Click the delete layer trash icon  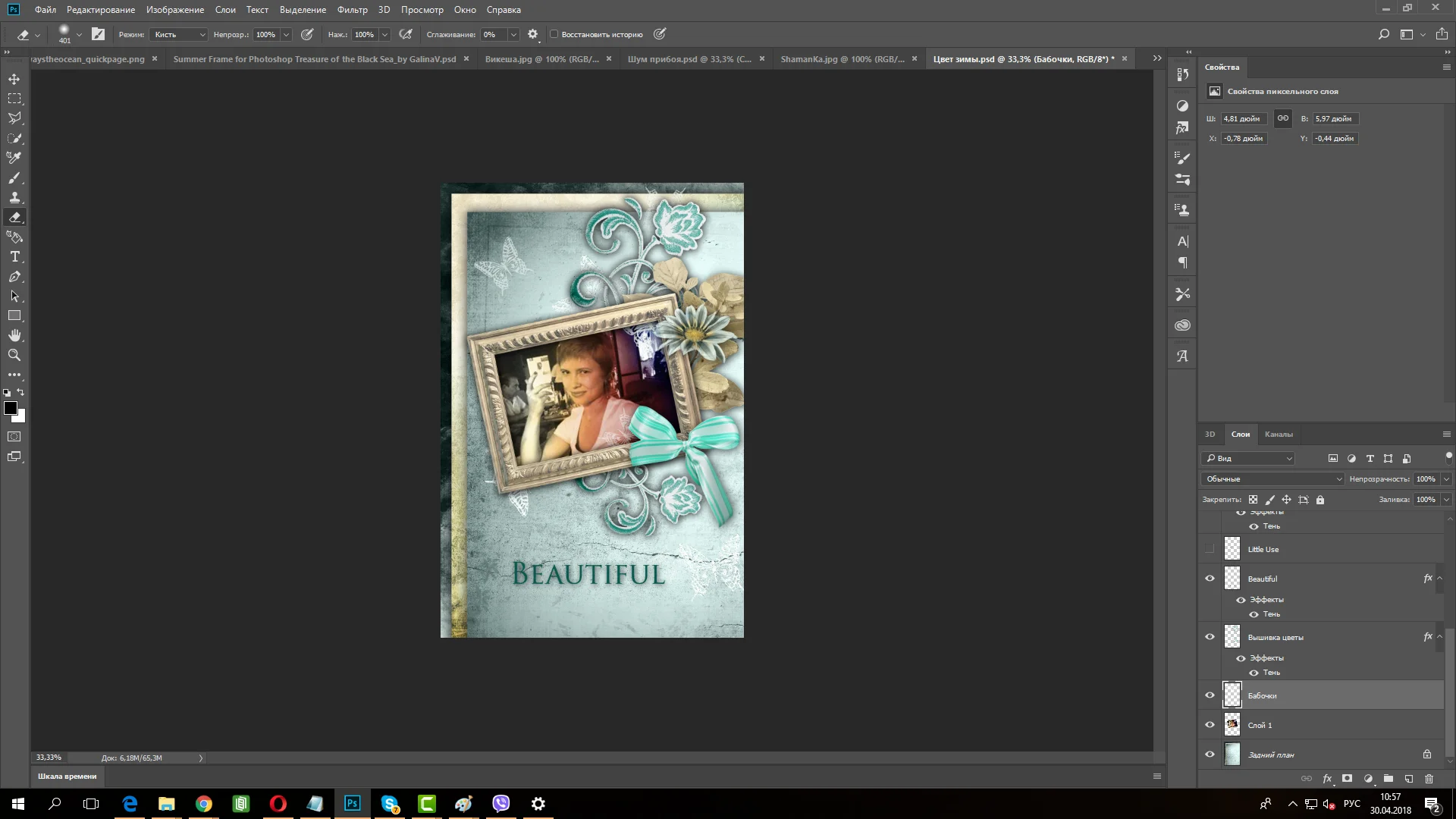1429,779
